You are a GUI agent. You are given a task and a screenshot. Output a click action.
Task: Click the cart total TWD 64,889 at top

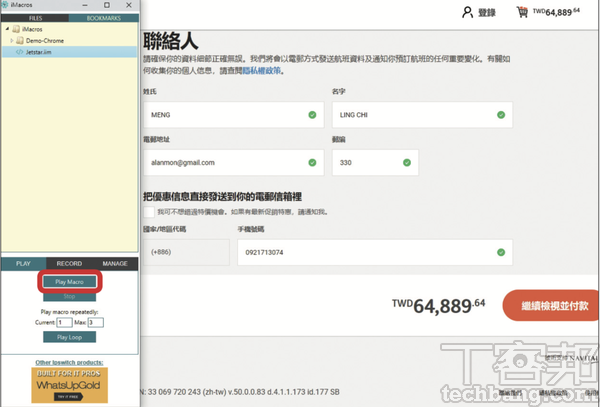click(x=556, y=12)
